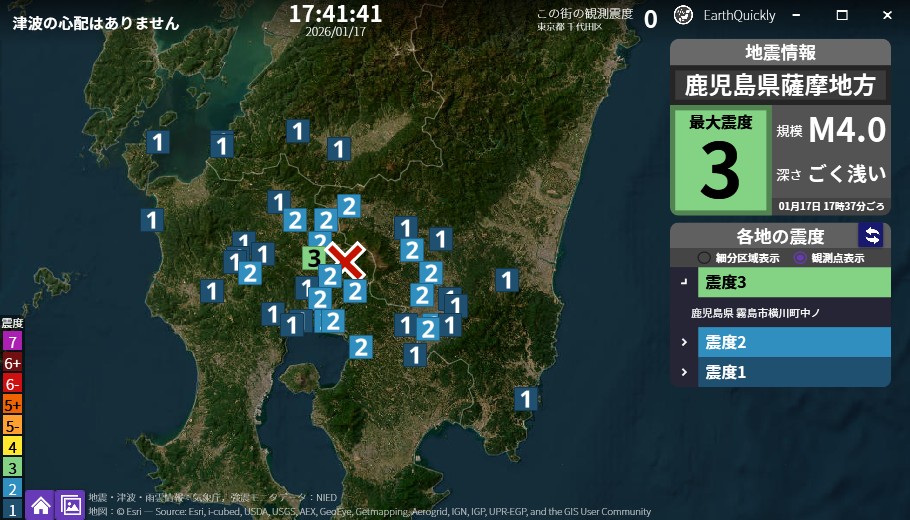Click the EarthQuickly title text
The width and height of the screenshot is (910, 520).
739,16
